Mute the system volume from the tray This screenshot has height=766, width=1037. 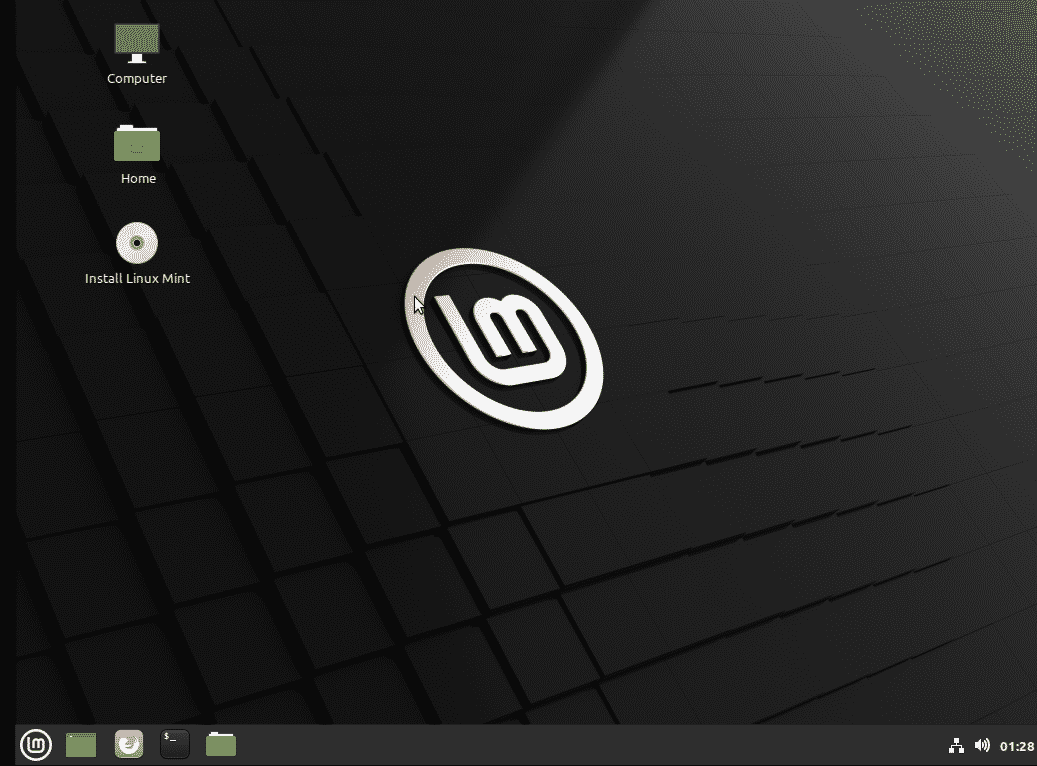pos(982,745)
